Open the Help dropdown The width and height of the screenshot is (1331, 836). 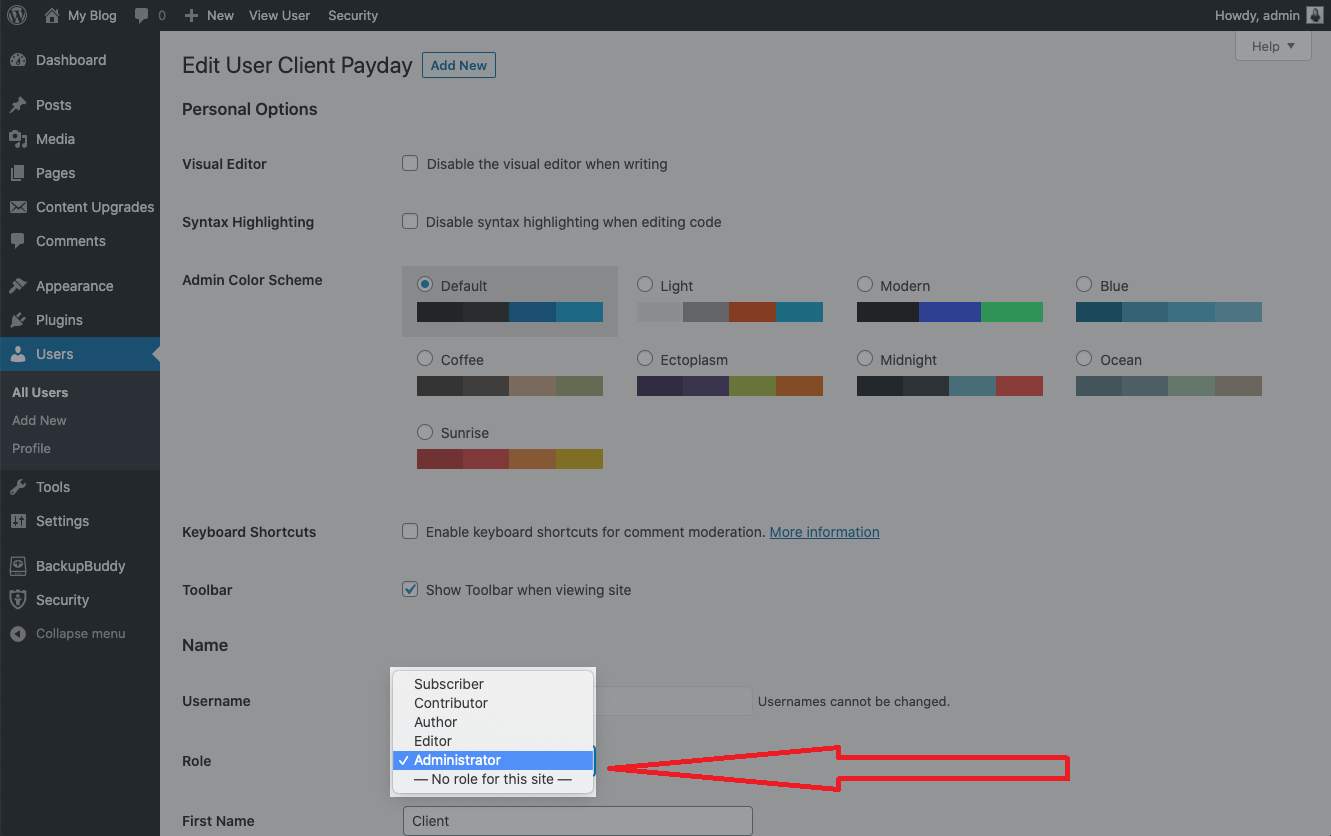tap(1272, 46)
